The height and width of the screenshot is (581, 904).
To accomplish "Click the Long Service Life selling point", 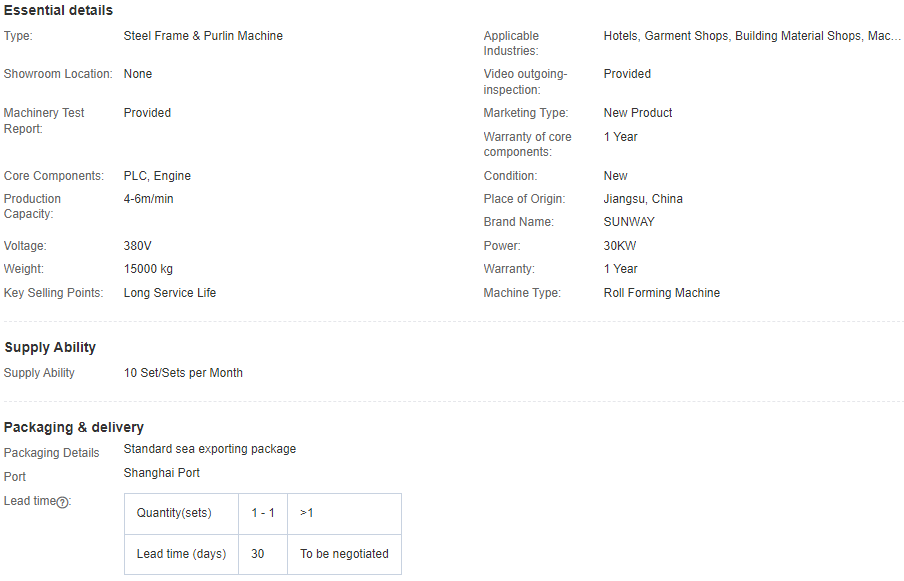I will [170, 293].
